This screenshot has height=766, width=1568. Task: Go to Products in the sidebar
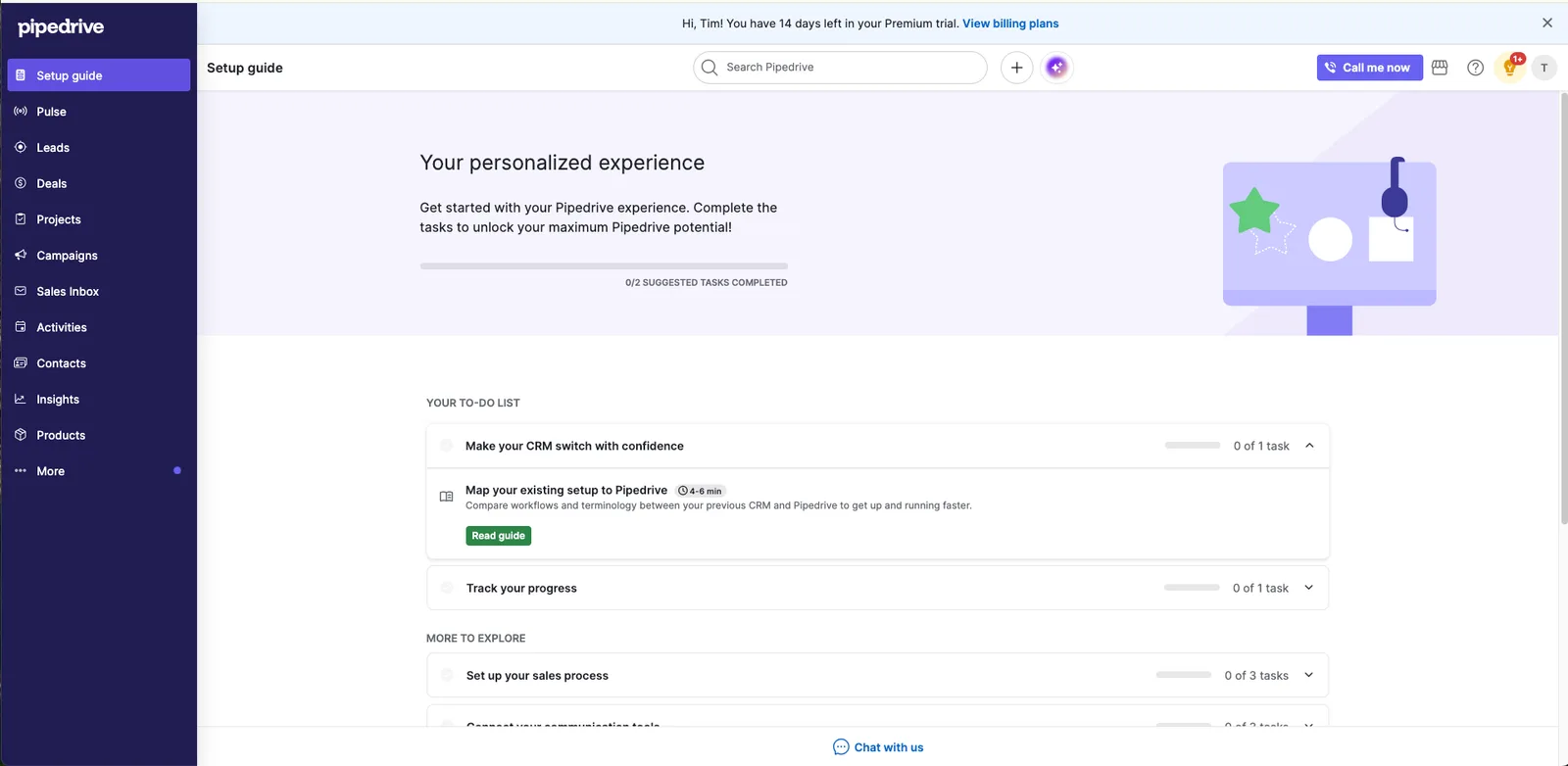99,435
